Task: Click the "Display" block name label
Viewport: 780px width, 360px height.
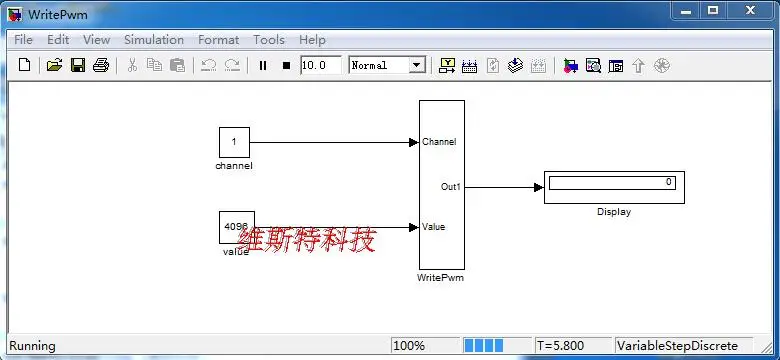Action: 614,212
